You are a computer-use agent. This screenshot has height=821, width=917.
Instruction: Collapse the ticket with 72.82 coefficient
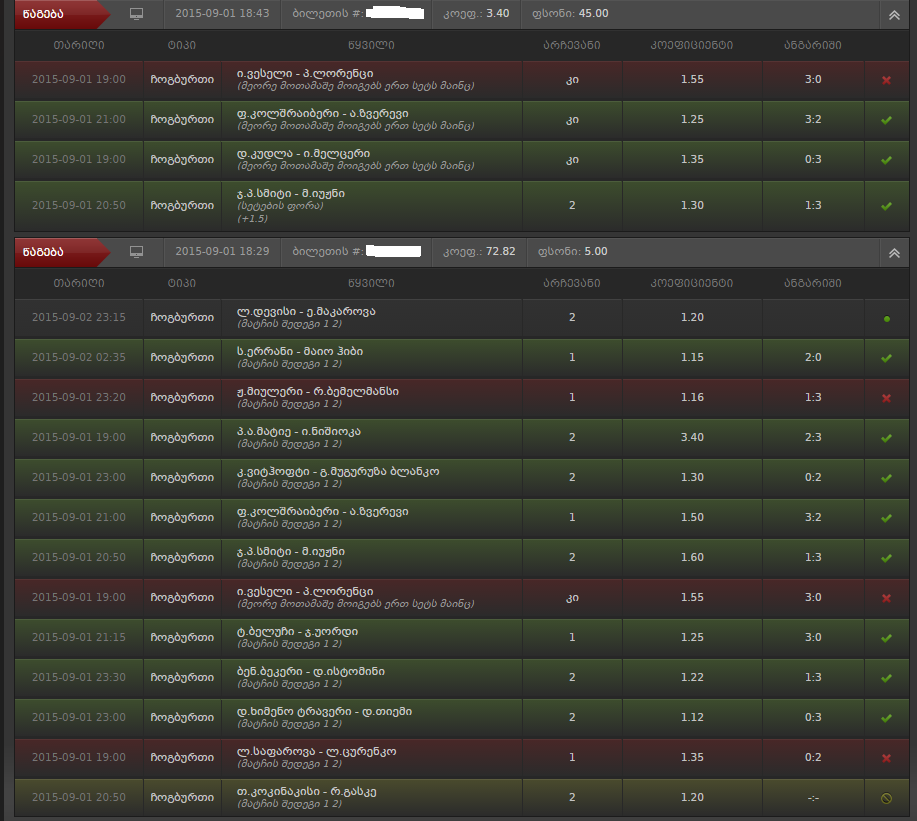tap(894, 253)
